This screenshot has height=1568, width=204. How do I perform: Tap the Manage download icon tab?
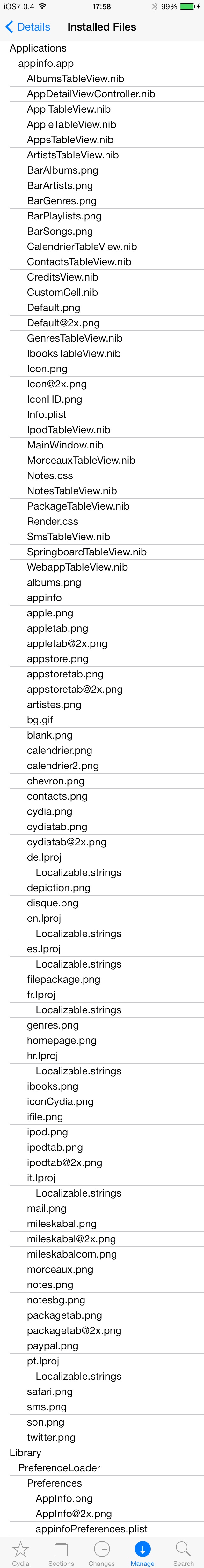tap(142, 1549)
